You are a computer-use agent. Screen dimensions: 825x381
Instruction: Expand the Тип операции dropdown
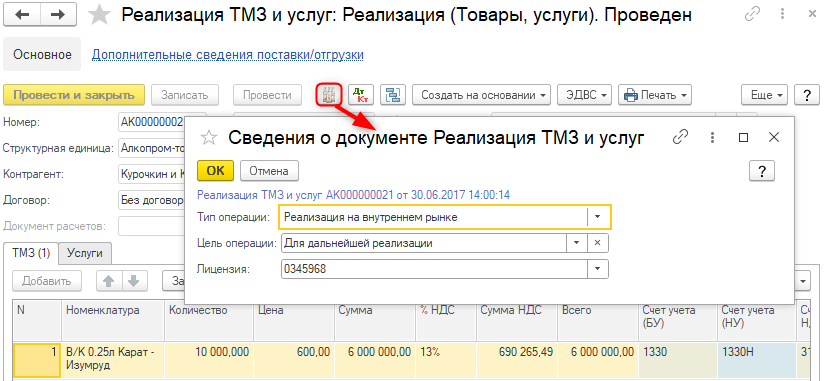[x=598, y=217]
